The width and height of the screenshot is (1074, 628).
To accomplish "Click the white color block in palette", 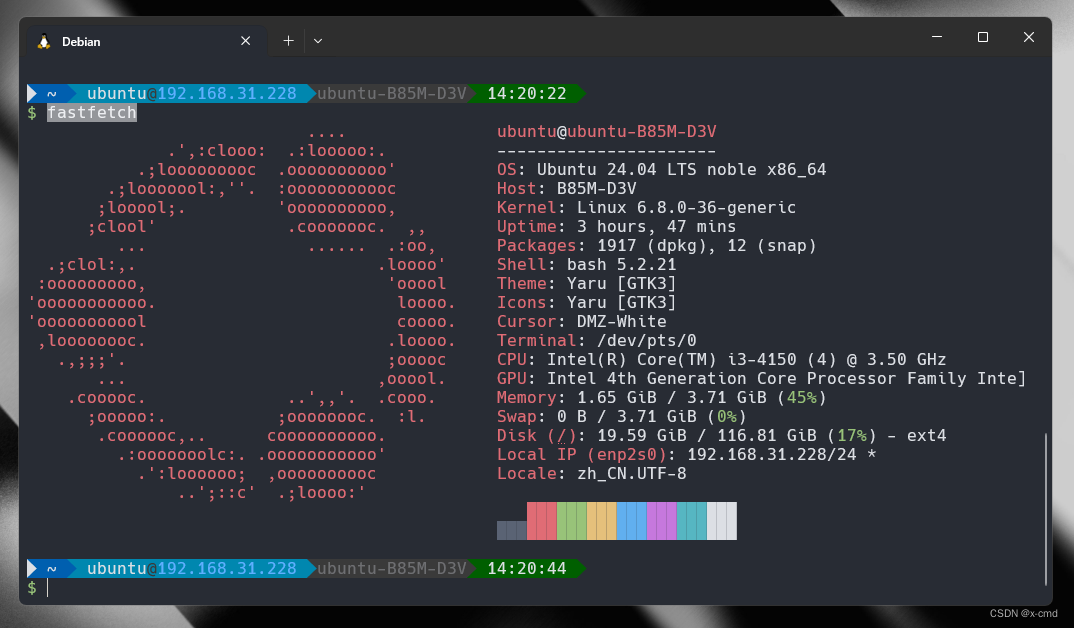I will click(722, 521).
